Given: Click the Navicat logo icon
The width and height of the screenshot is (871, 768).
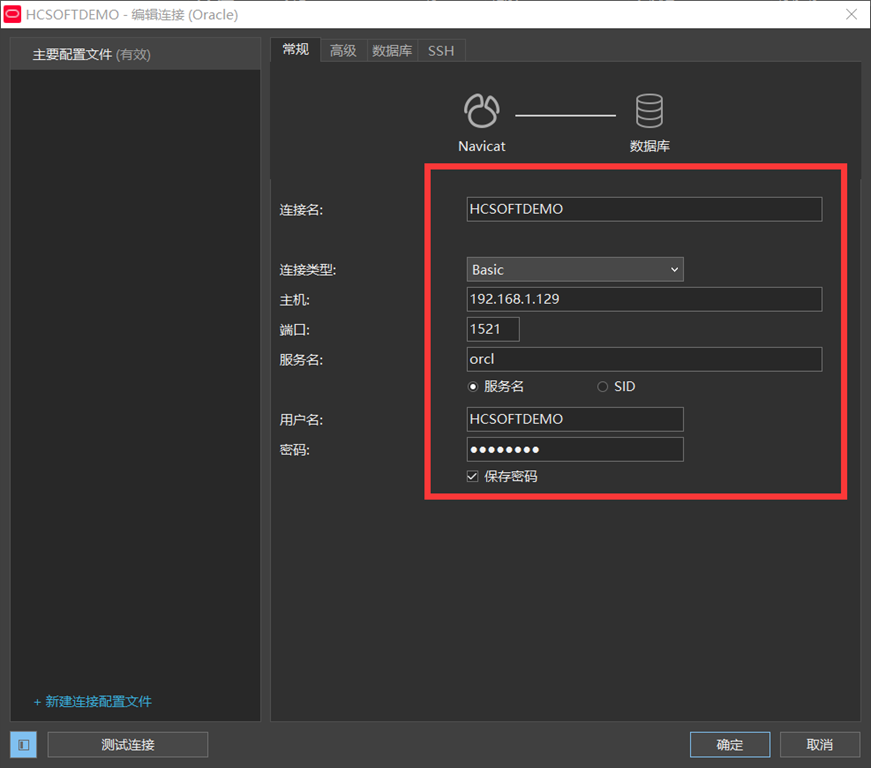Looking at the screenshot, I should [482, 111].
